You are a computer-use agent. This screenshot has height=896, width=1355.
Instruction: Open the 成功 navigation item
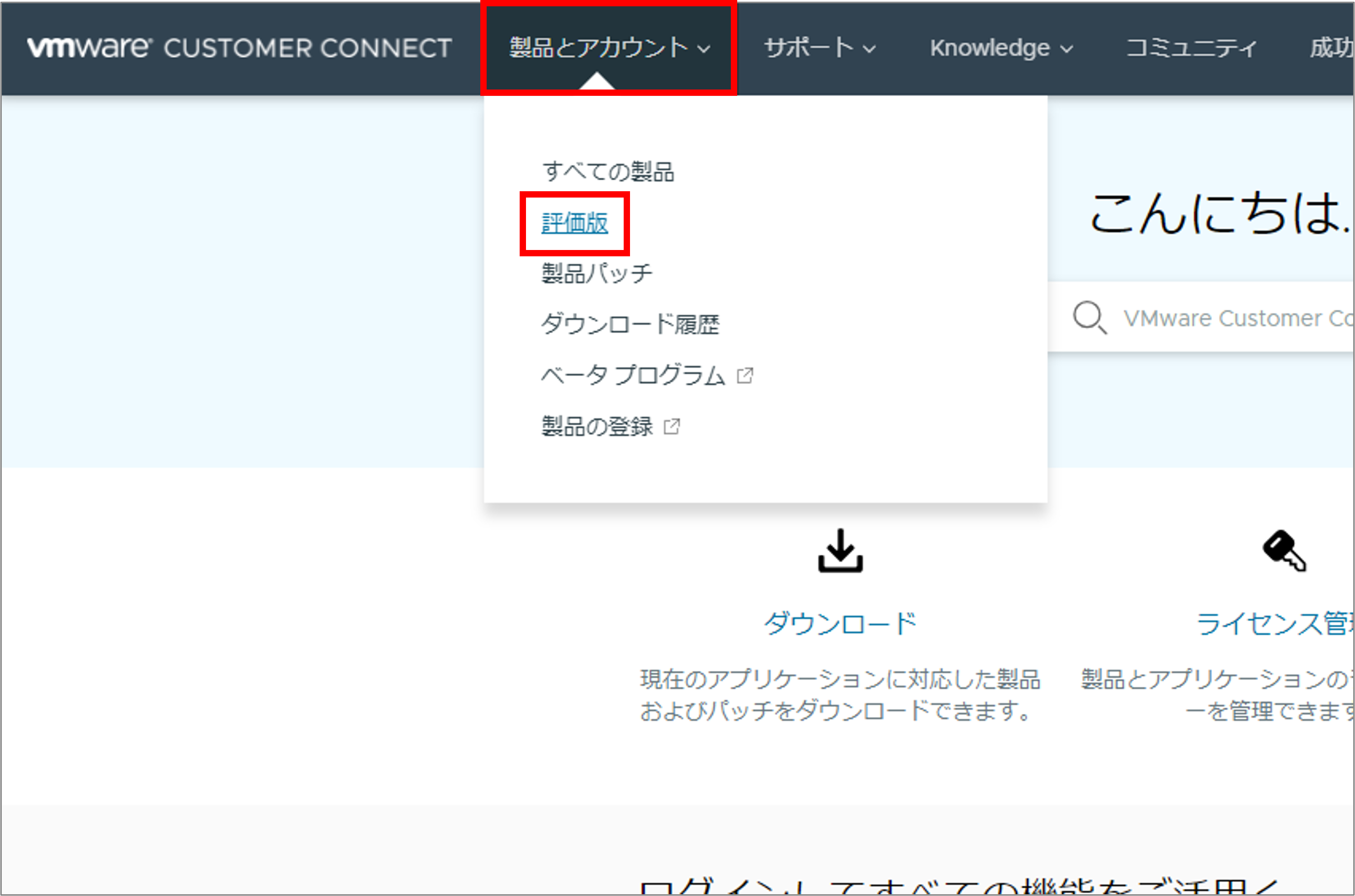click(x=1331, y=48)
